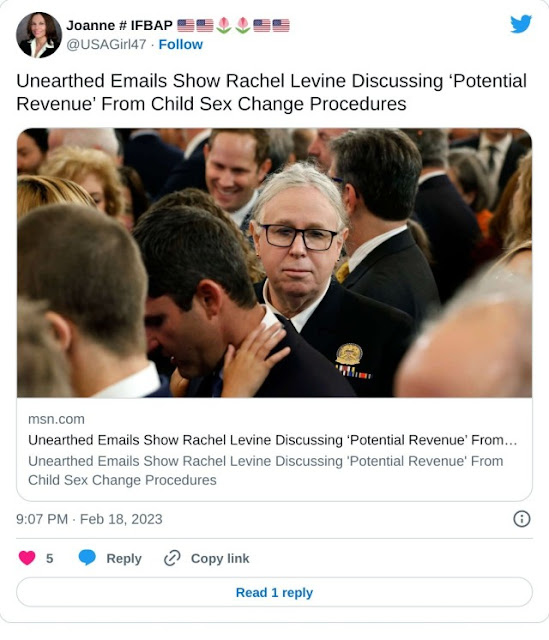Click the blue reply bubble icon
Viewport: 549px width, 640px height.
pyautogui.click(x=87, y=558)
